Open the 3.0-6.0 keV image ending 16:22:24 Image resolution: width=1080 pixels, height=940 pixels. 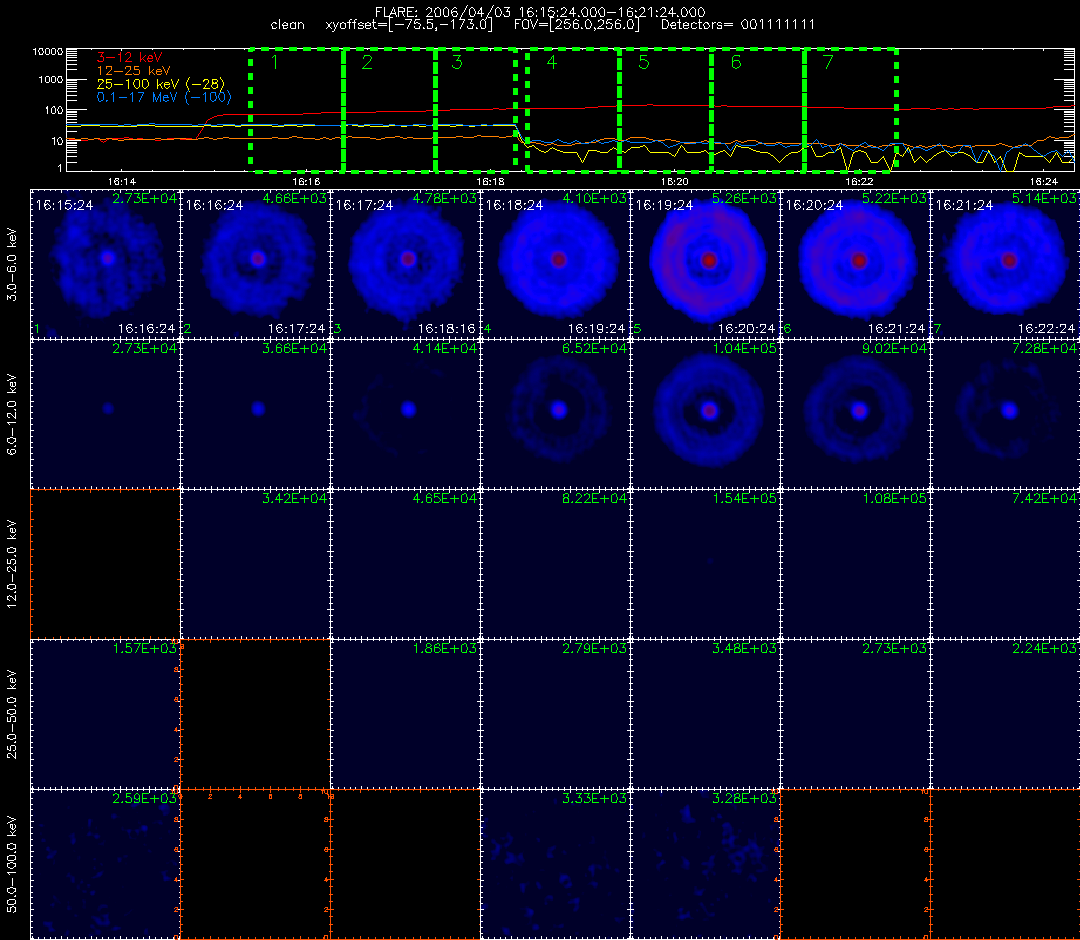1006,265
